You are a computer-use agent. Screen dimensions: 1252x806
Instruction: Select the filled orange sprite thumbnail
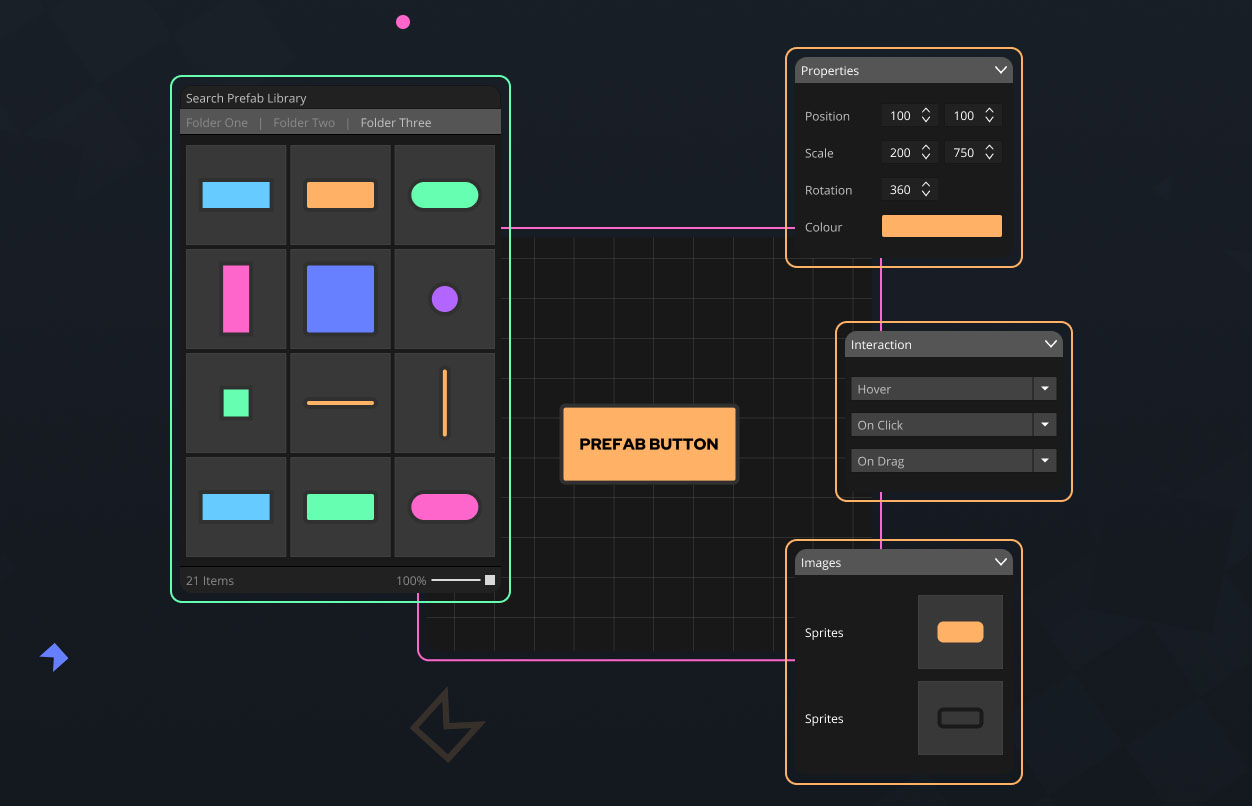960,632
